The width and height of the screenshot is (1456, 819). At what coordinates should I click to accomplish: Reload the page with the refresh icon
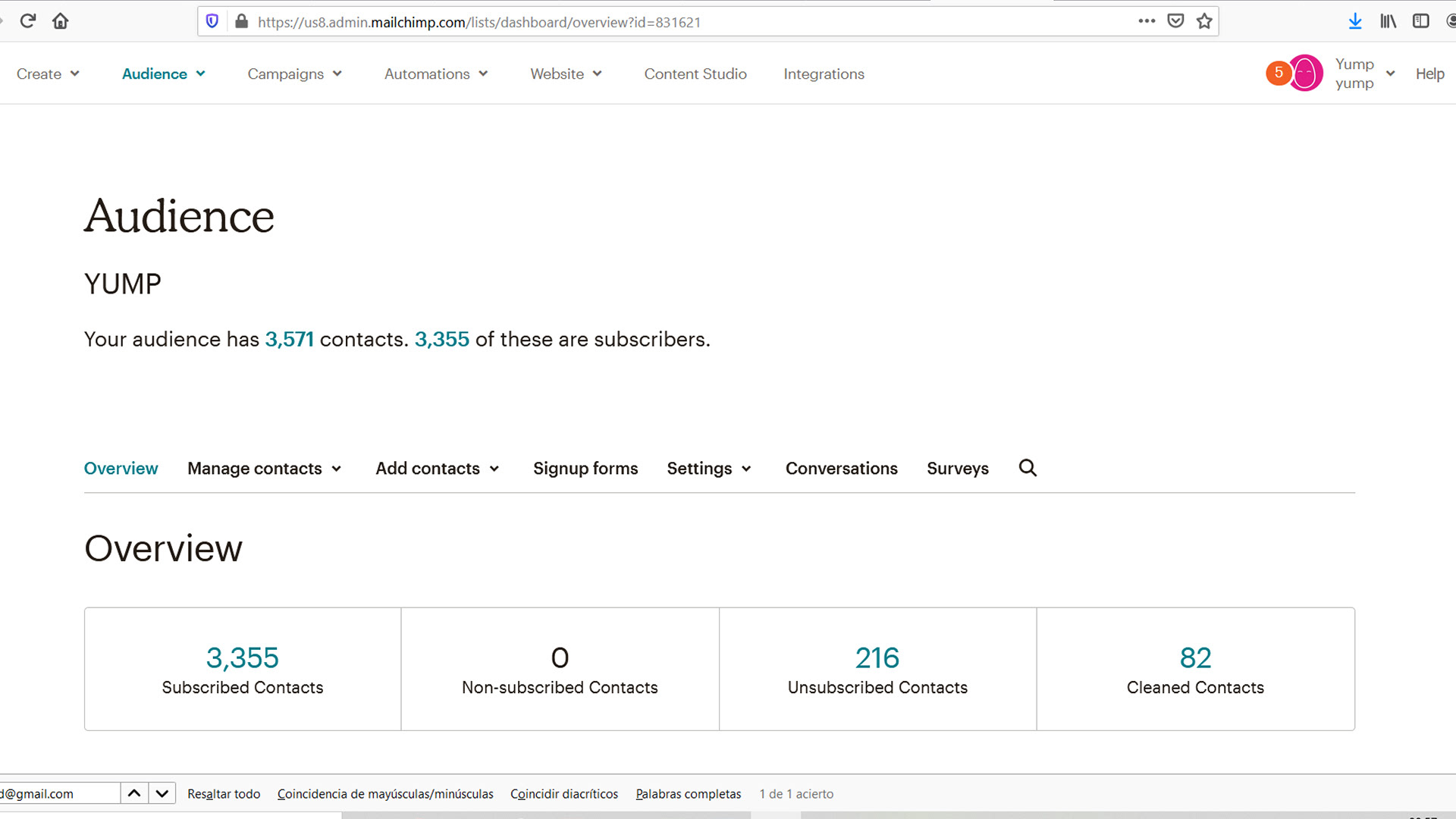point(28,21)
